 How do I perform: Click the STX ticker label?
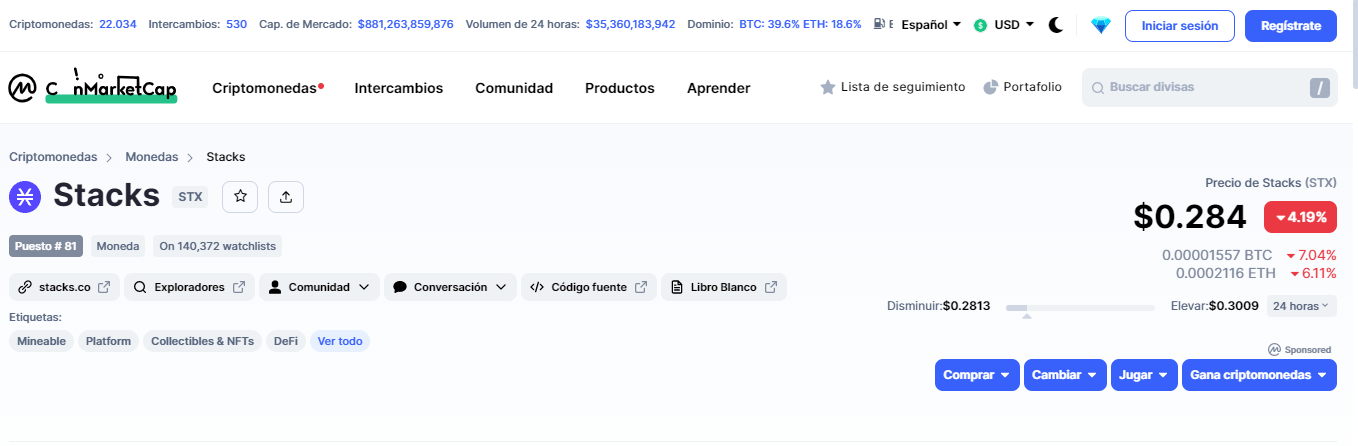(x=190, y=197)
